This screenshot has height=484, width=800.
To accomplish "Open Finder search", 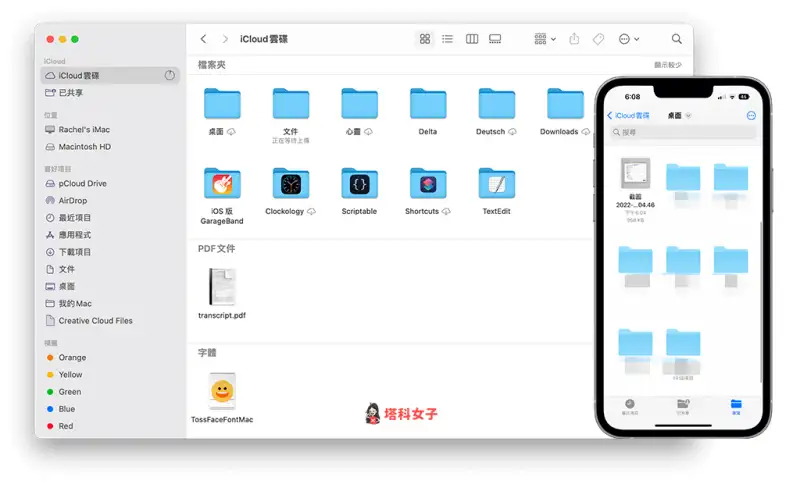I will point(677,39).
